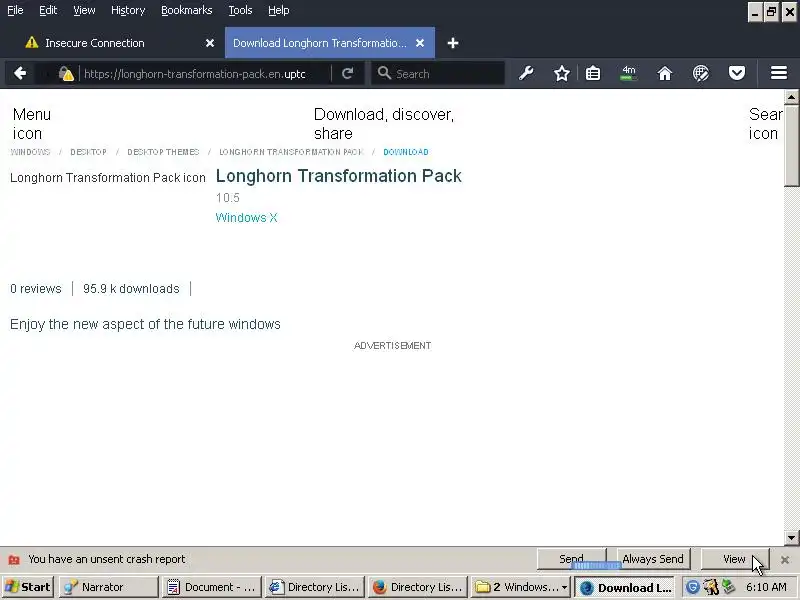800x600 pixels.
Task: Click the 0 reviews text
Action: (x=36, y=289)
